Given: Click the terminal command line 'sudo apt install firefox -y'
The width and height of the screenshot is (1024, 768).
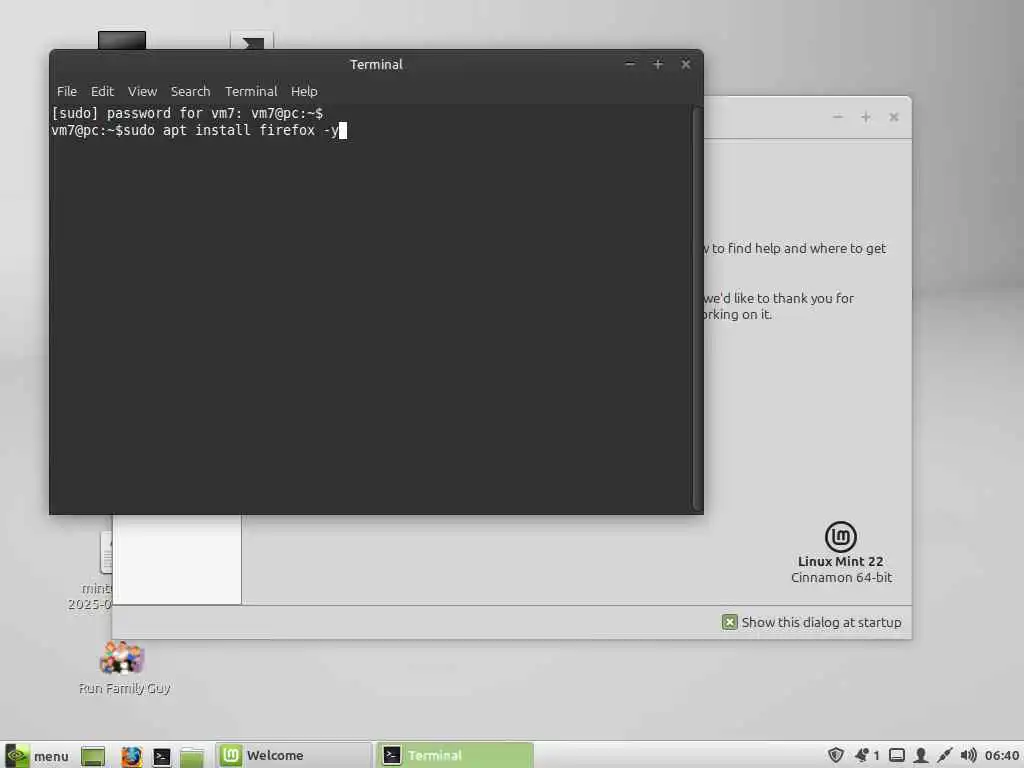Looking at the screenshot, I should (231, 130).
